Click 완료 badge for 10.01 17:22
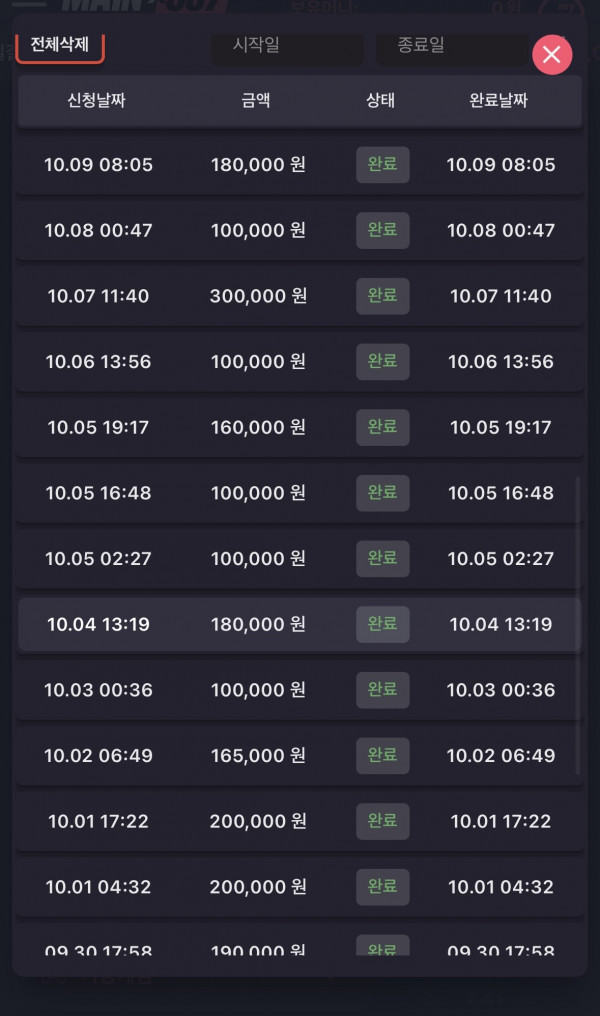Image resolution: width=600 pixels, height=1016 pixels. point(382,821)
